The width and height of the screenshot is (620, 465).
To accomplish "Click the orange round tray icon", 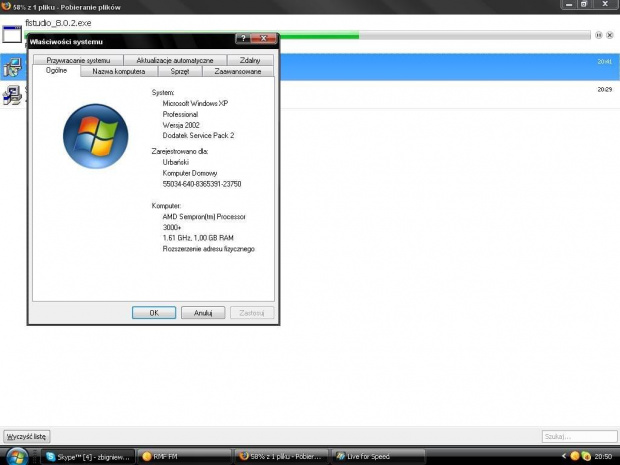I will [x=575, y=456].
